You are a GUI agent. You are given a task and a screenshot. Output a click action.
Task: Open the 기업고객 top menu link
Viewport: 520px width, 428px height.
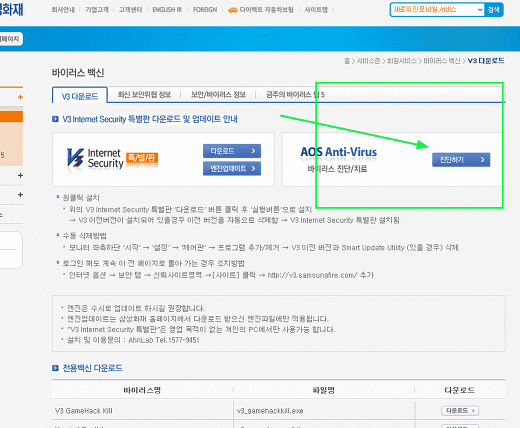pyautogui.click(x=97, y=10)
